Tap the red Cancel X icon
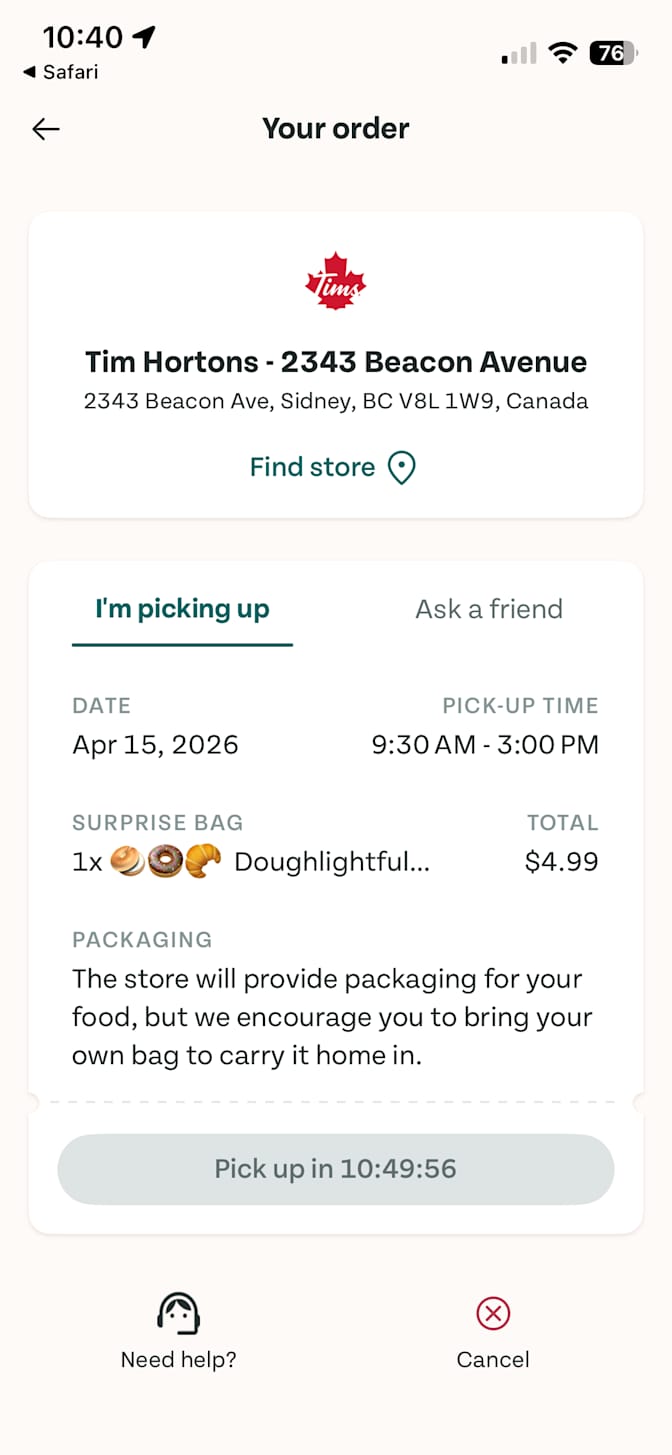 pos(493,1313)
